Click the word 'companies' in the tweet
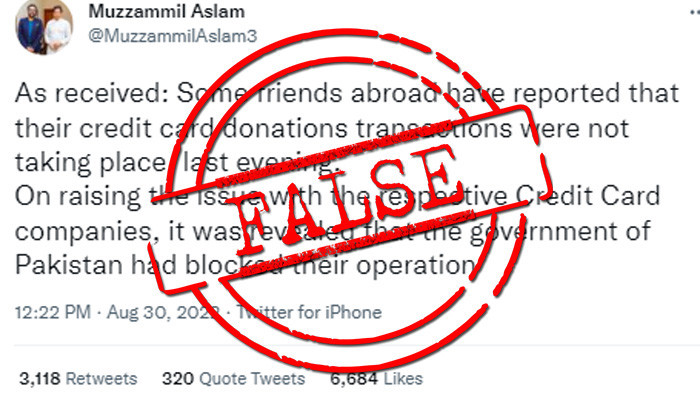 83,232
